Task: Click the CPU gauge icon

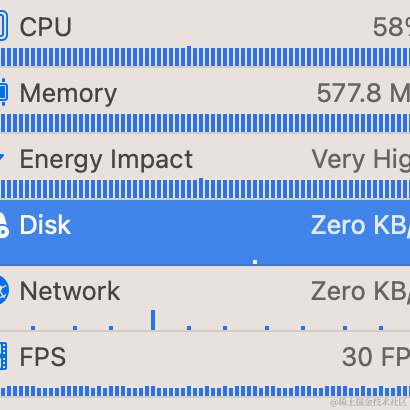Action: pyautogui.click(x=3, y=26)
